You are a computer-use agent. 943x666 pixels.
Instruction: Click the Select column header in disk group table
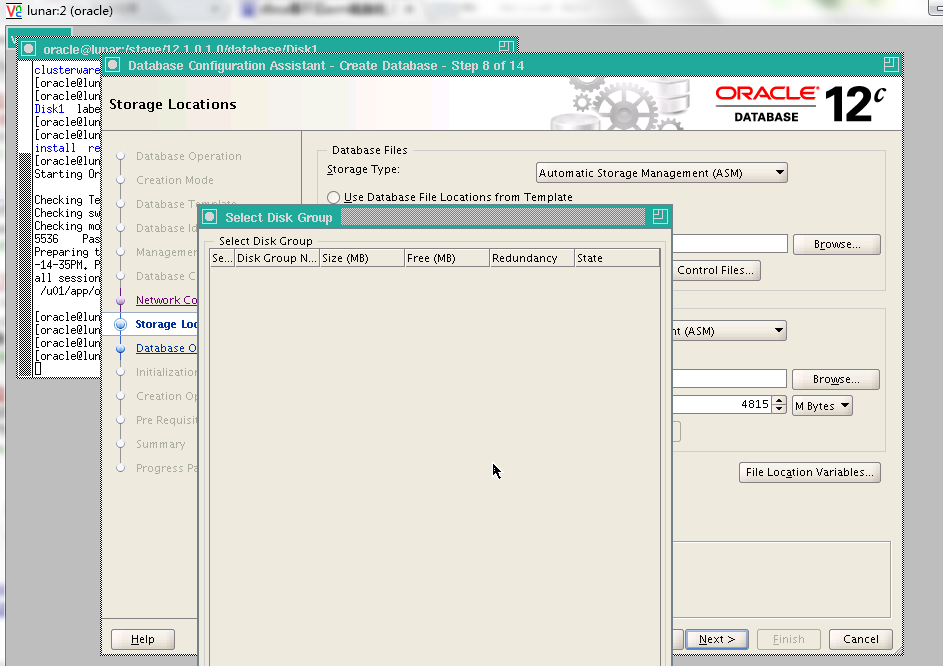click(223, 258)
